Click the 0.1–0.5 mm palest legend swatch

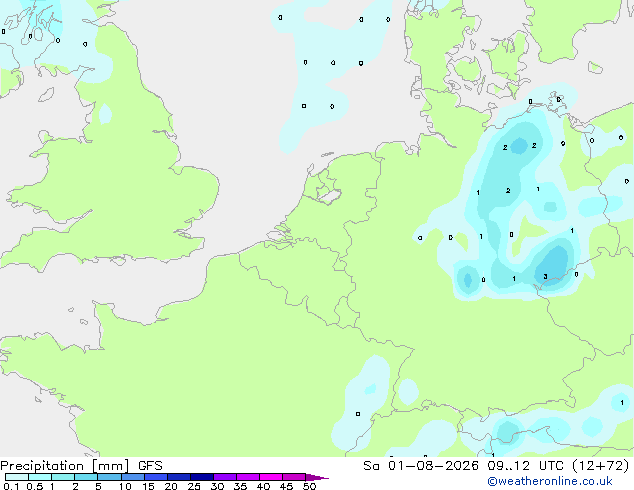tap(17, 477)
